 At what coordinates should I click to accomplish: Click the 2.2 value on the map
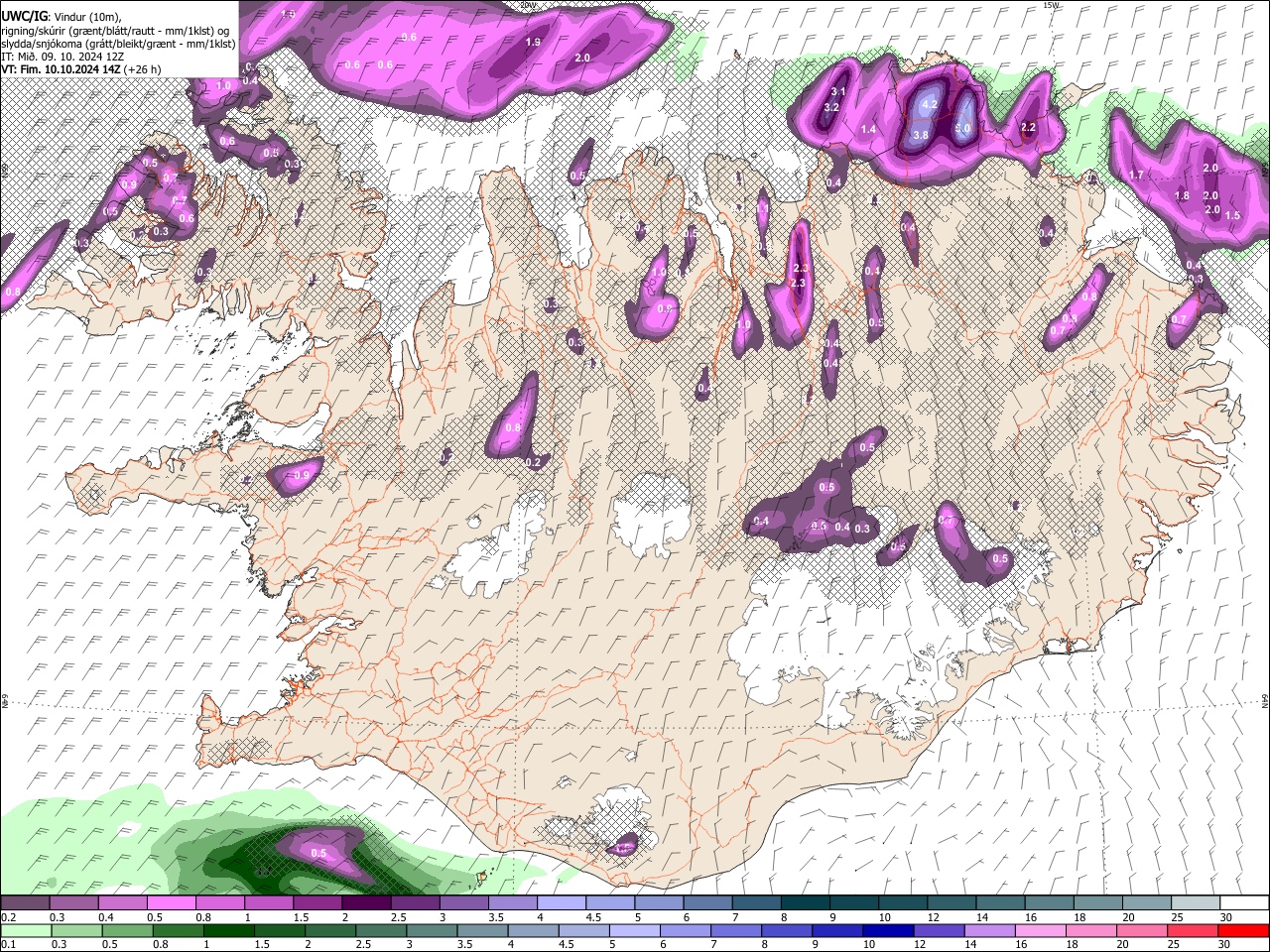(1028, 127)
